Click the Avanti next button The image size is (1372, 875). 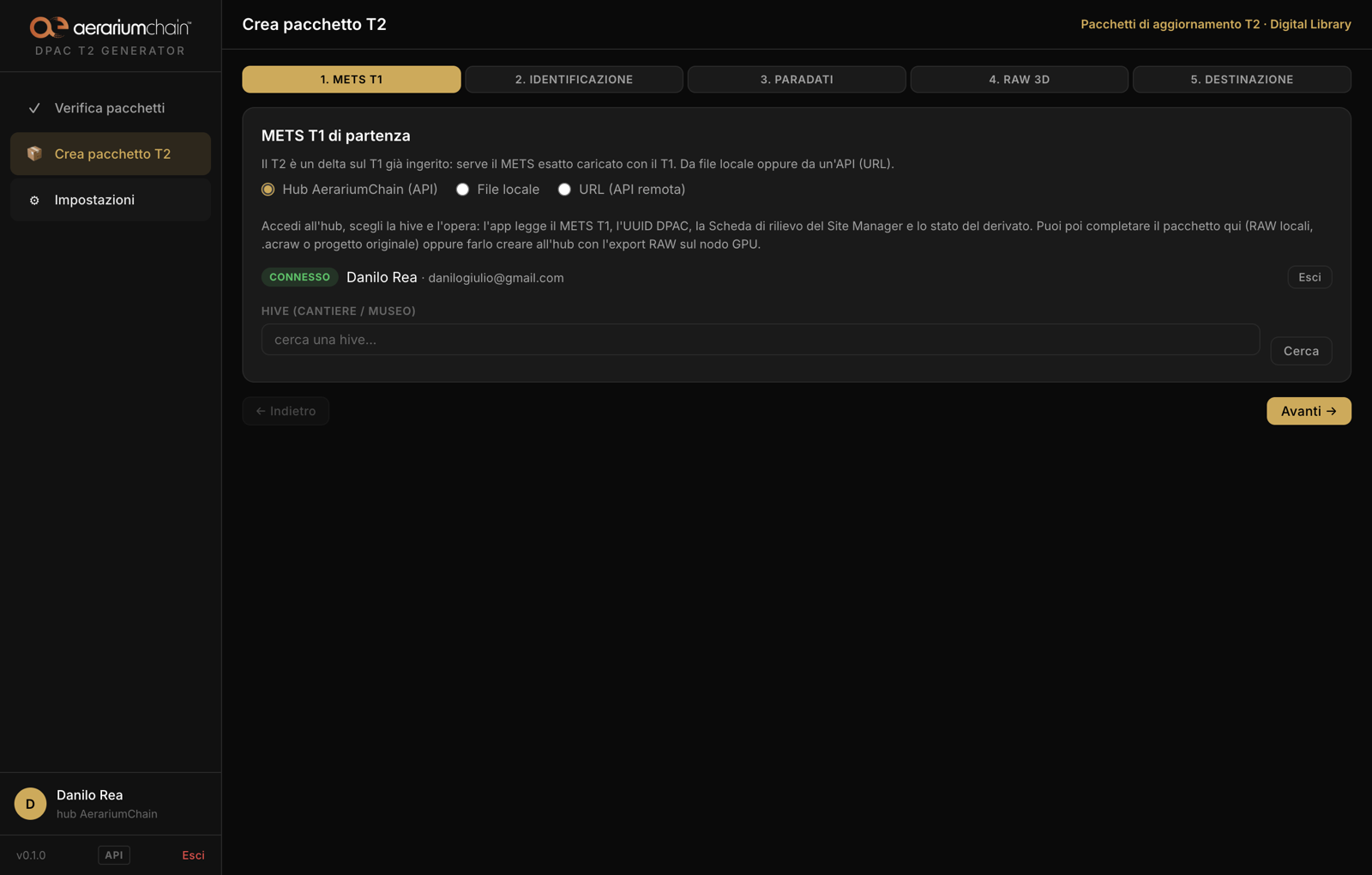1309,411
